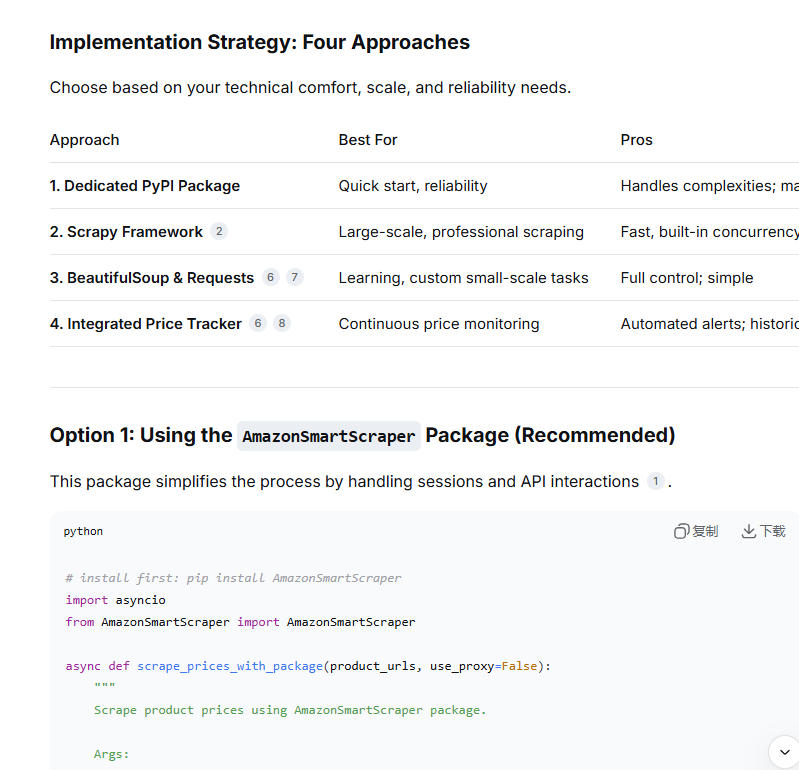This screenshot has width=799, height=770.
Task: Open citation 1 after "API interactions"
Action: tap(655, 481)
